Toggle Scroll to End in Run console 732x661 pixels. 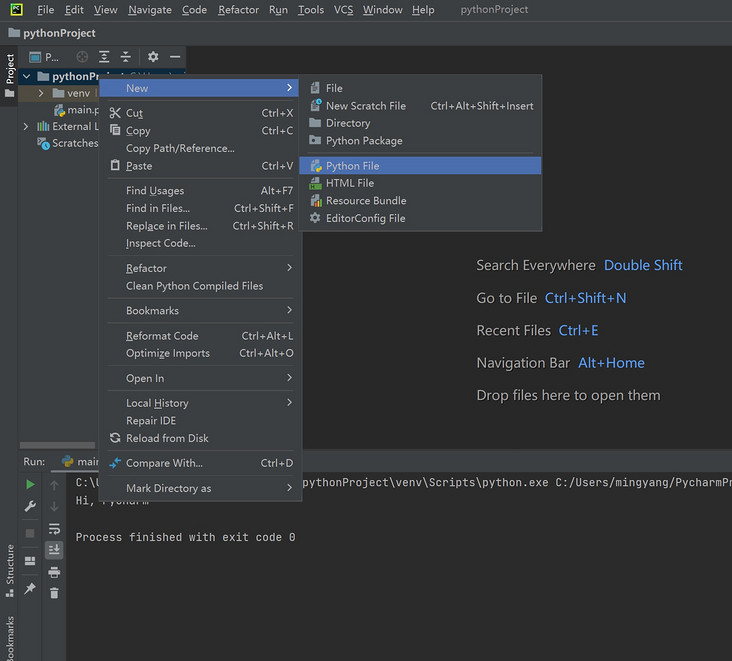(x=54, y=550)
